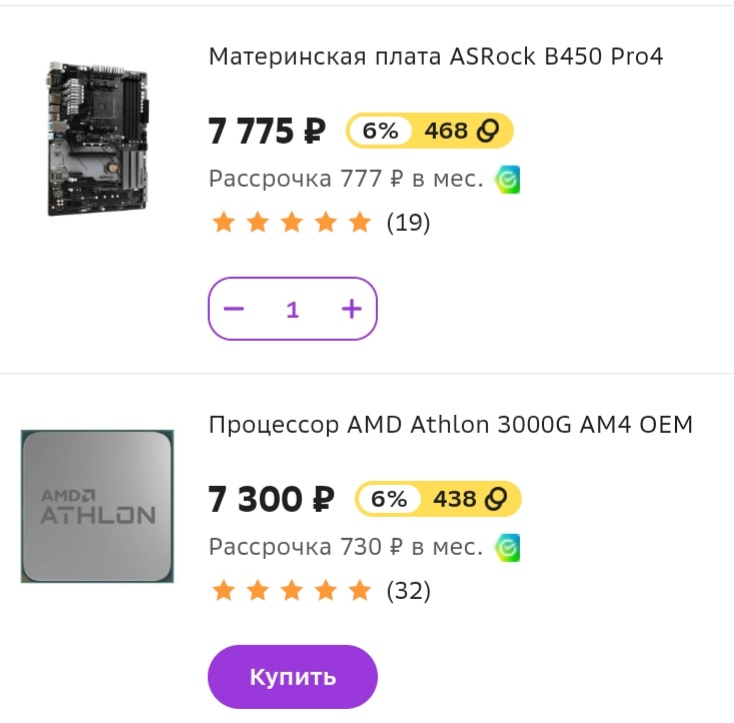This screenshot has width=734, height=723.
Task: Open installment offer 730 ₽ per month
Action: [x=346, y=547]
